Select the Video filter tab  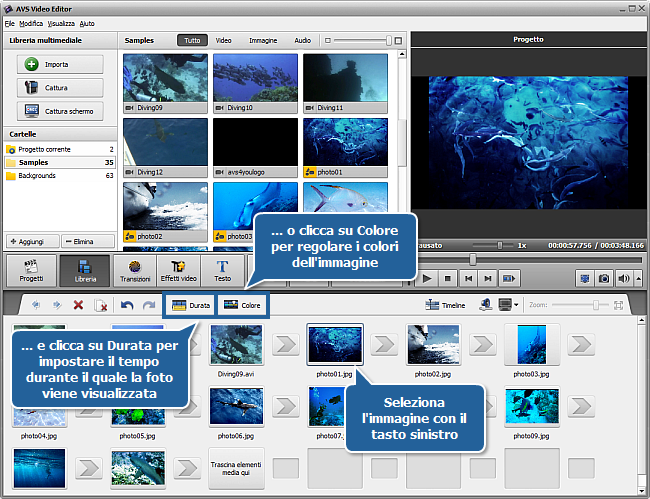click(x=223, y=41)
